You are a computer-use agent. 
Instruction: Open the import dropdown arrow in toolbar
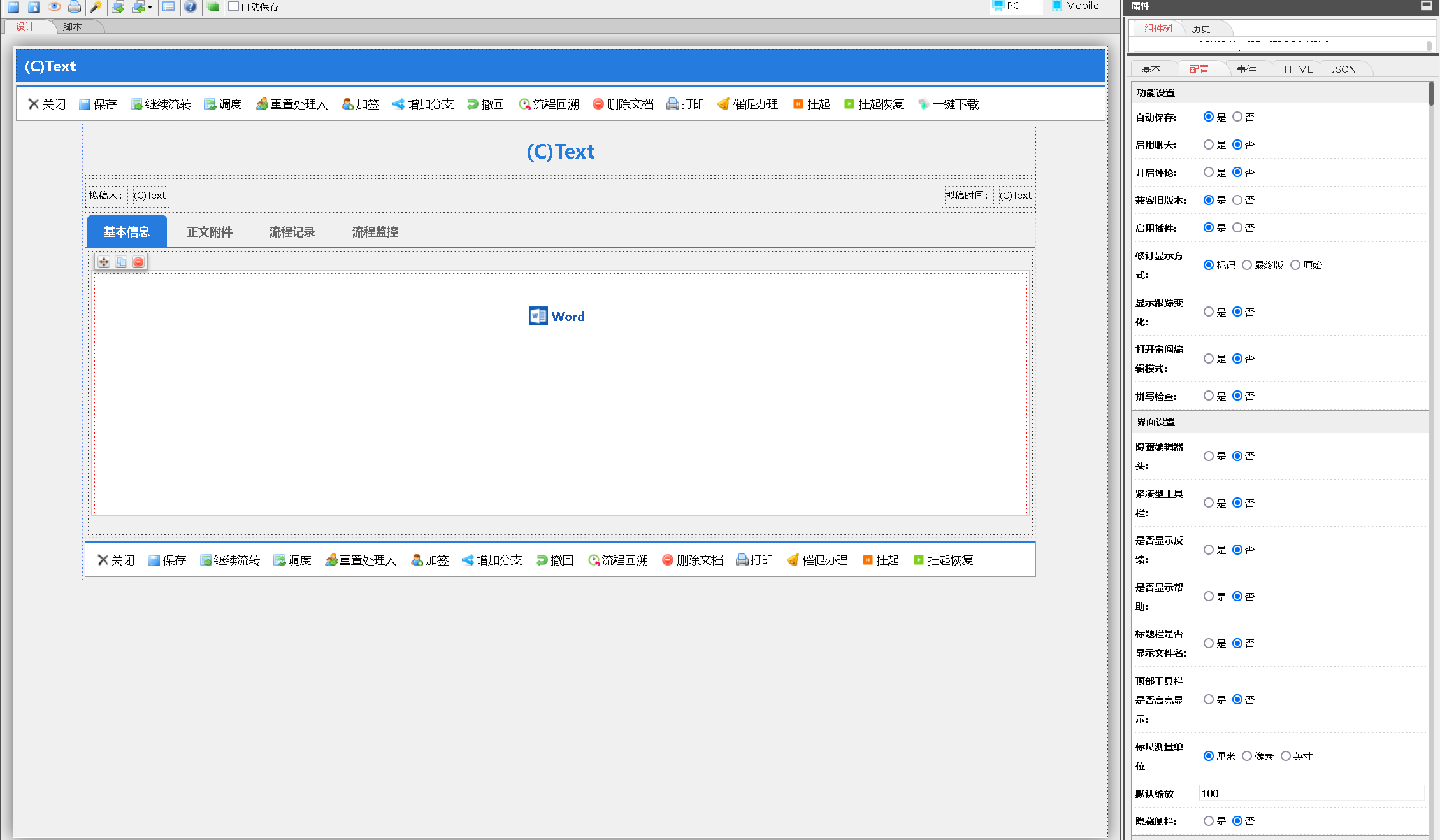coord(150,8)
